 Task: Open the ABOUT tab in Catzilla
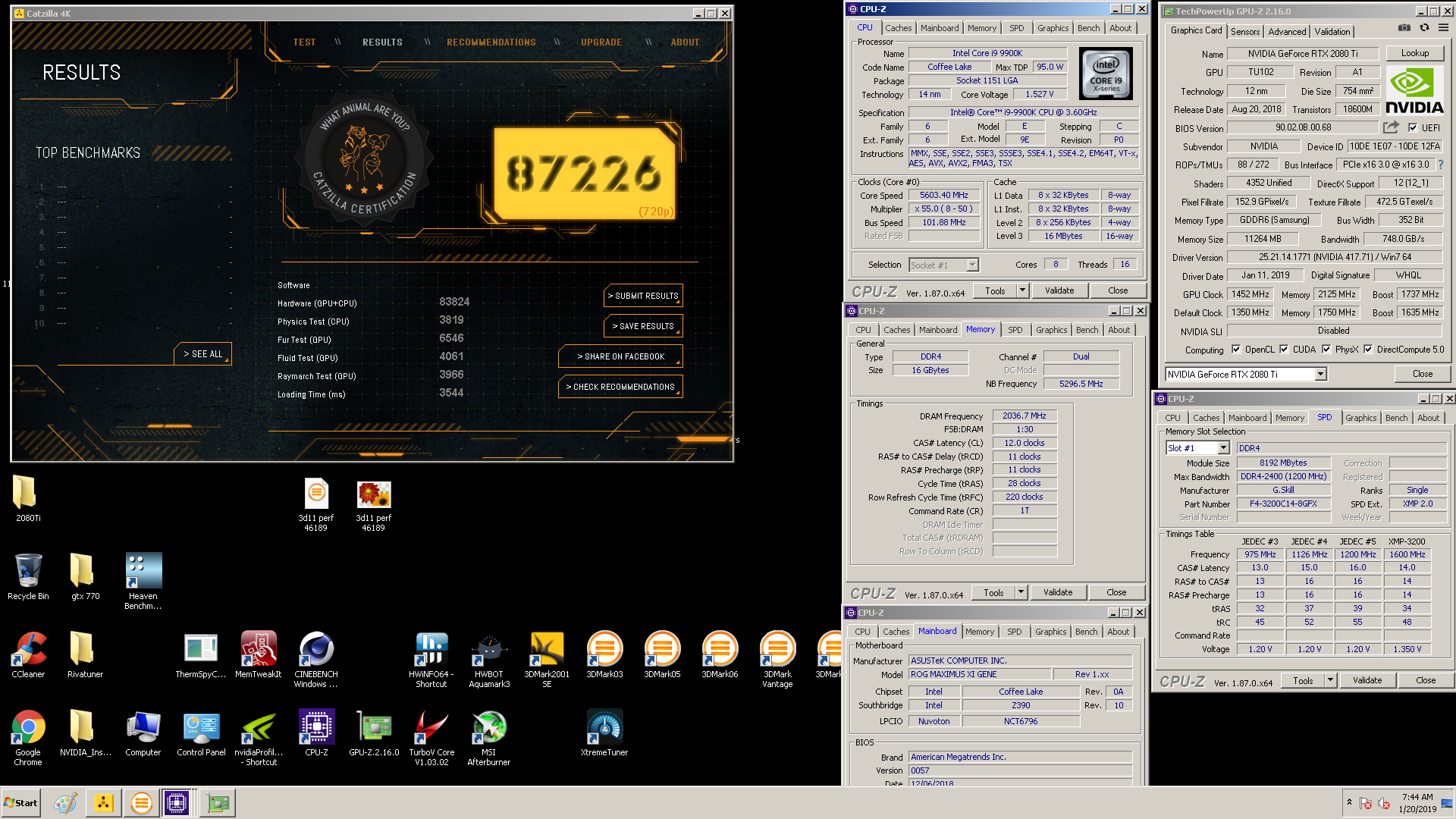(685, 42)
